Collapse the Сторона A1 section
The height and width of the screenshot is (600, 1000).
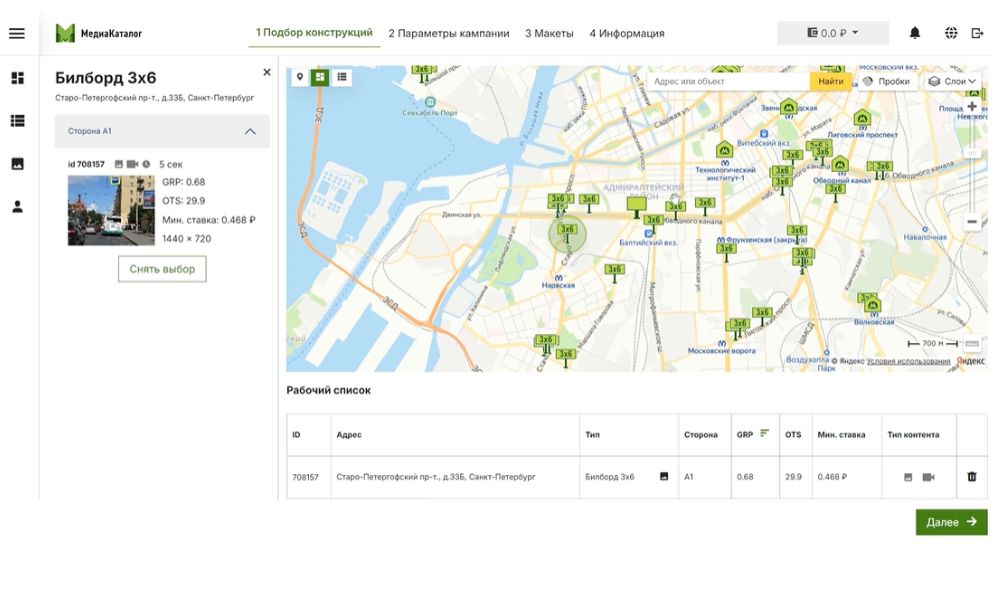pyautogui.click(x=250, y=131)
